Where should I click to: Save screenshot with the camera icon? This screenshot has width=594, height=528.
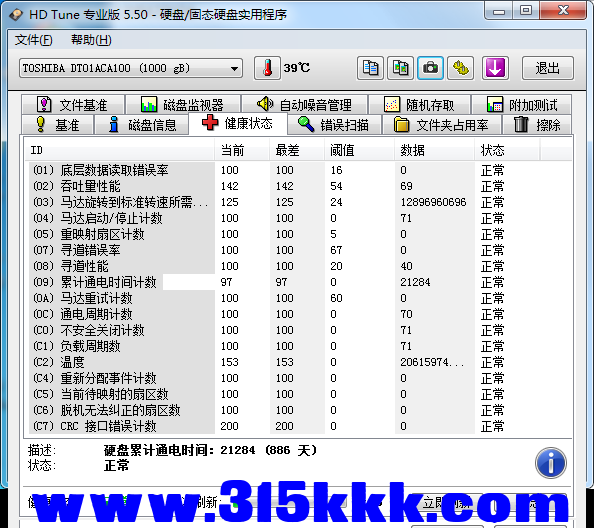coord(430,68)
